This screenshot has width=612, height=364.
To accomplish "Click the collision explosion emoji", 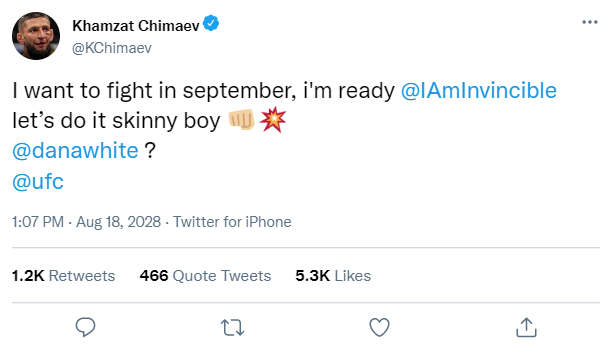I will point(273,119).
